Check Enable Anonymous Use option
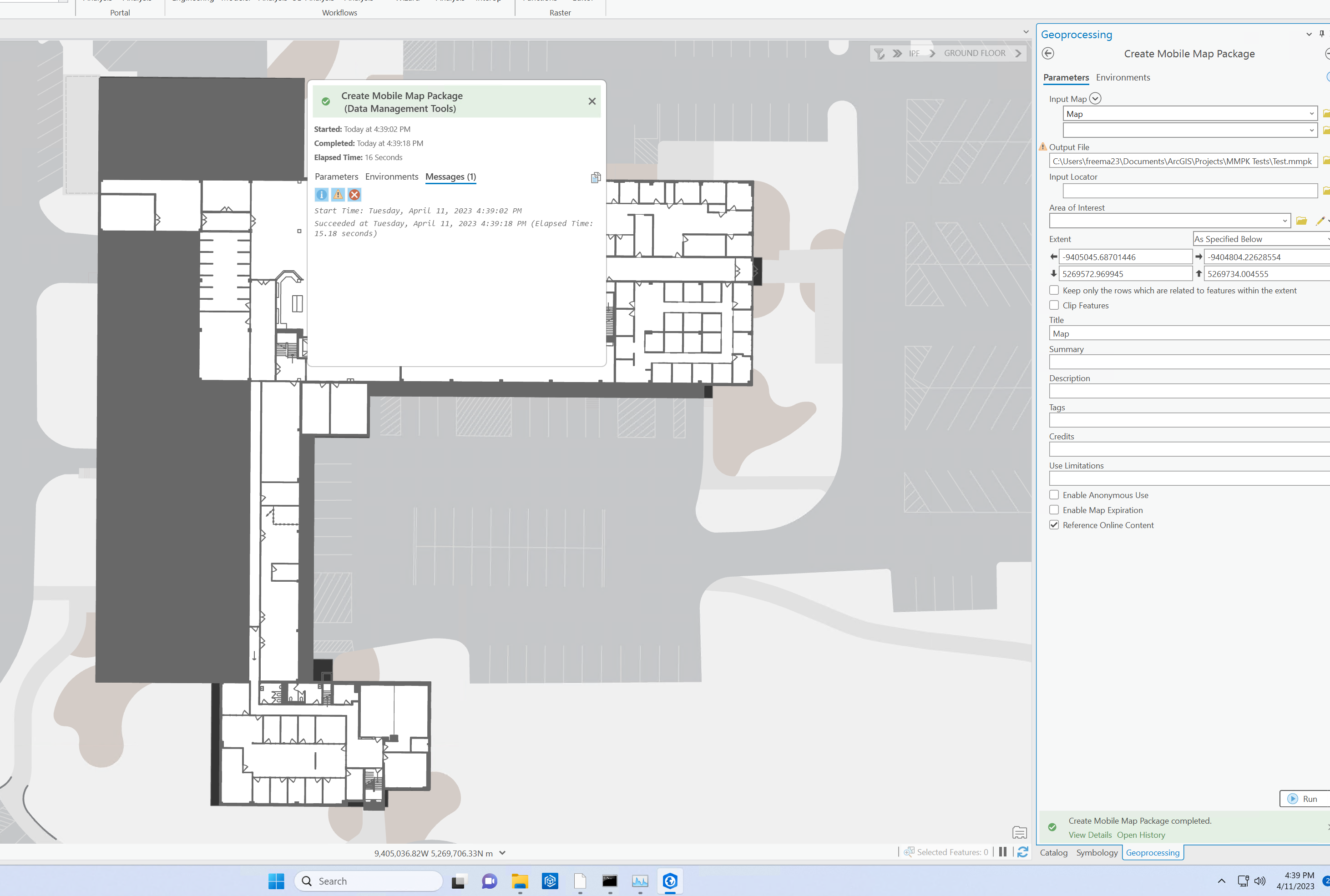The image size is (1330, 896). tap(1054, 495)
